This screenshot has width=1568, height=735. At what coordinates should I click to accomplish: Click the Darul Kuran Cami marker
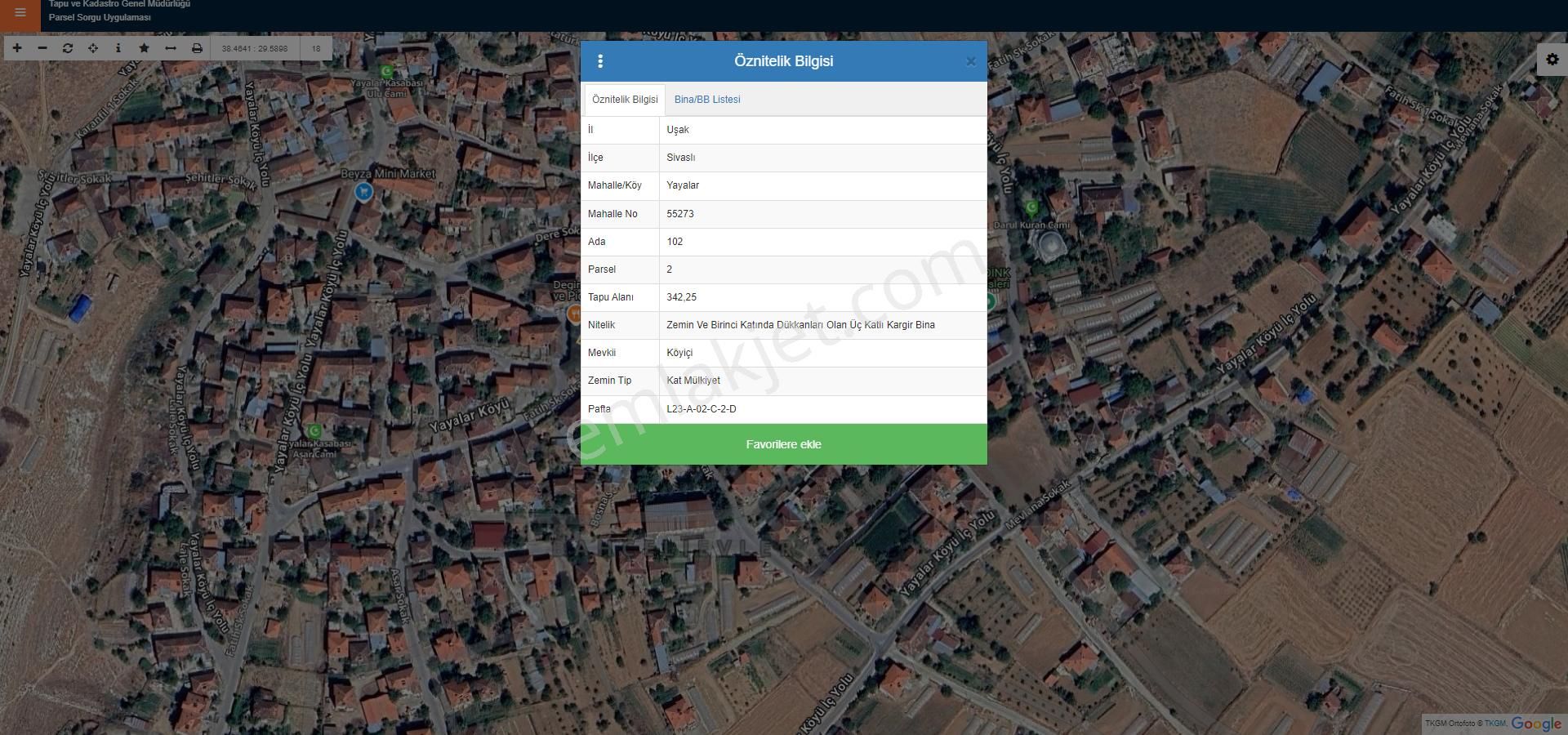click(1031, 208)
